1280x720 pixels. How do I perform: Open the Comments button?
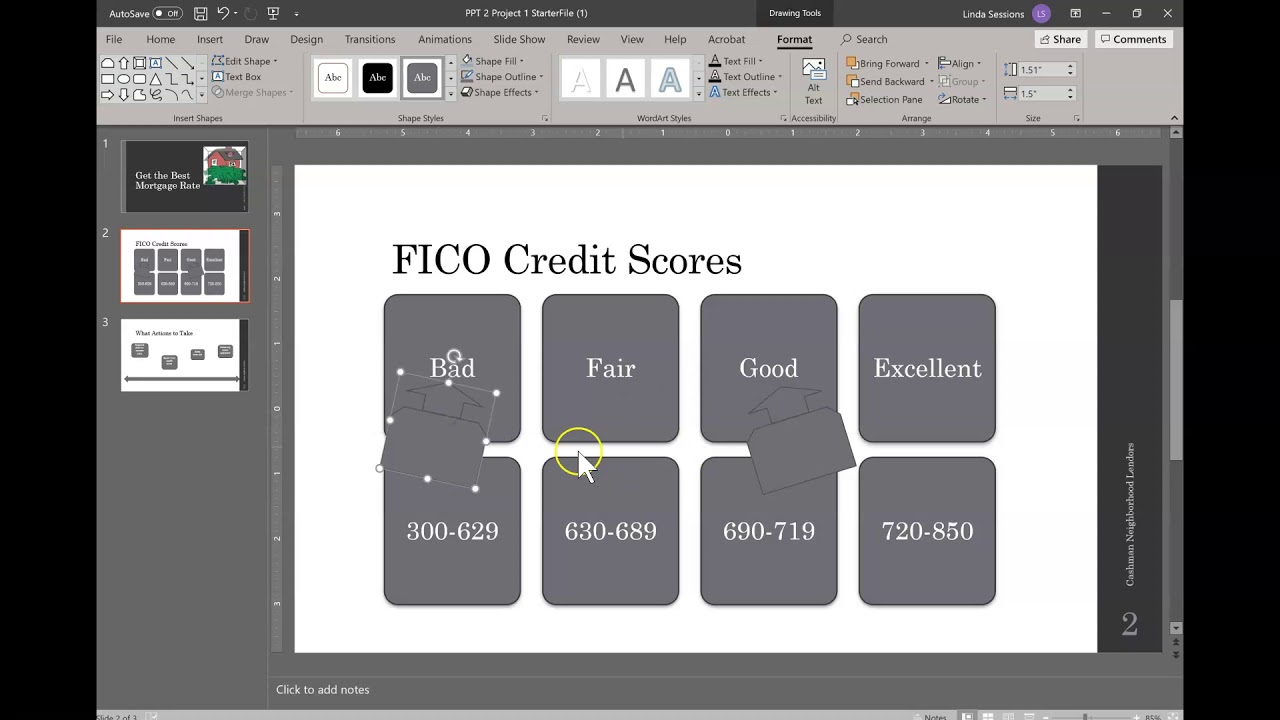1132,39
